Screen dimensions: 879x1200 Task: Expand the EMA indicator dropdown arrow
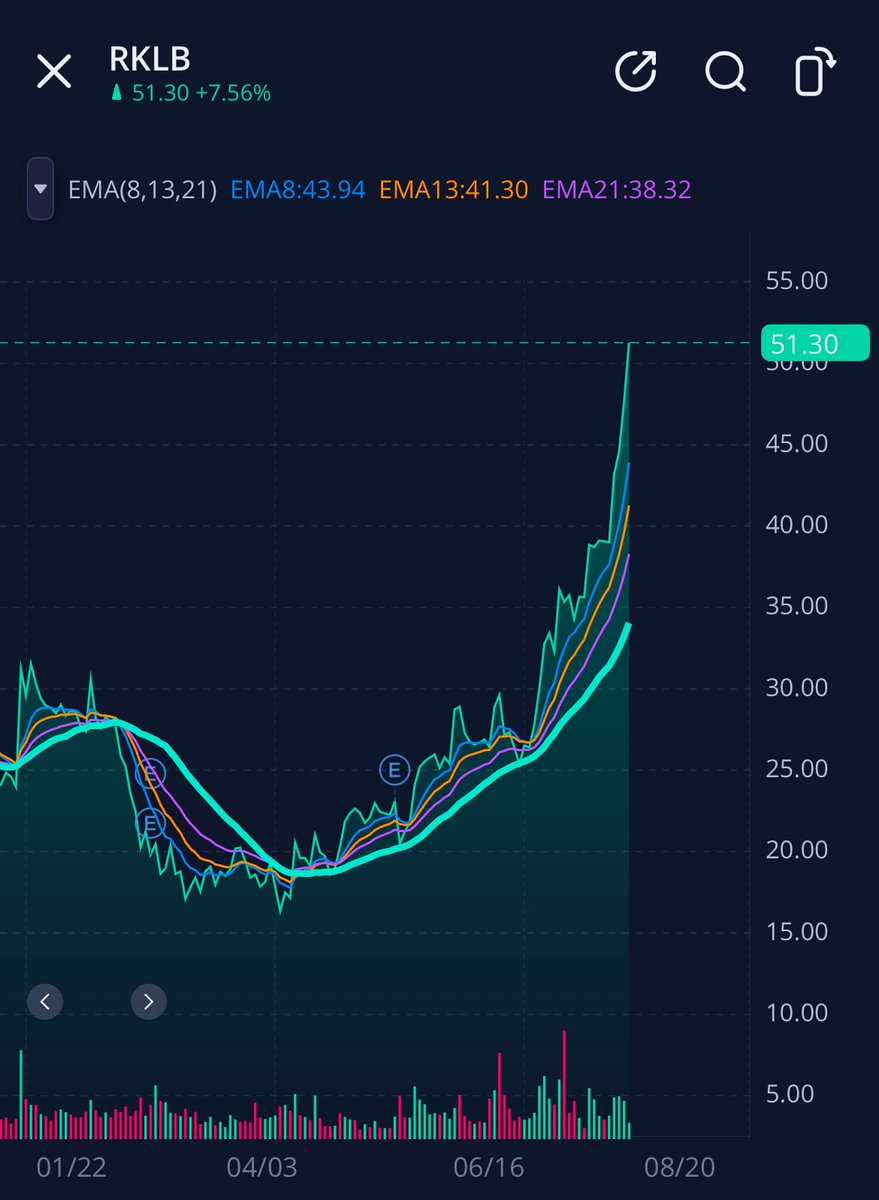[40, 188]
